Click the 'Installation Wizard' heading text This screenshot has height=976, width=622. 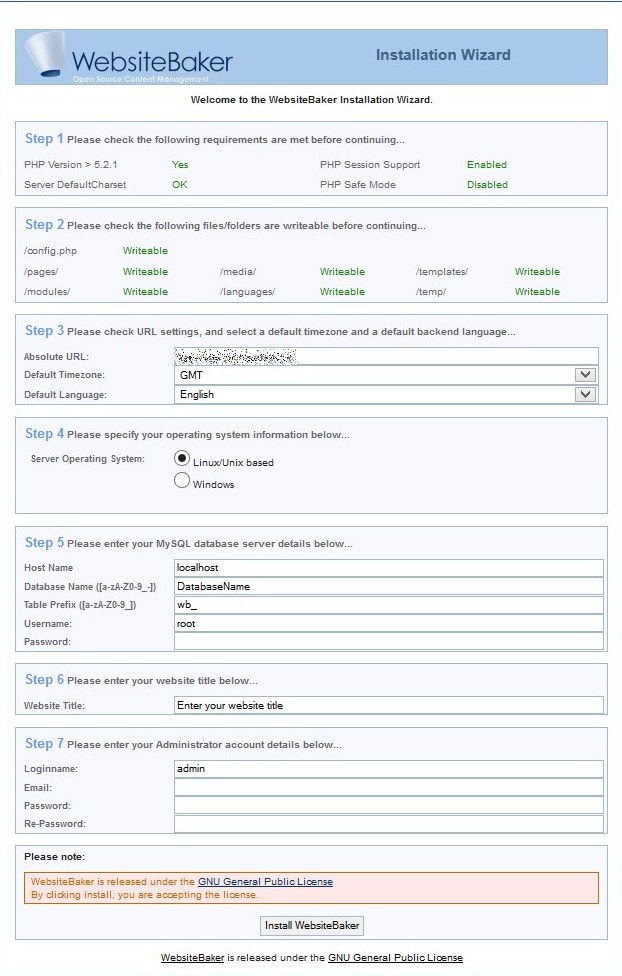[x=443, y=55]
